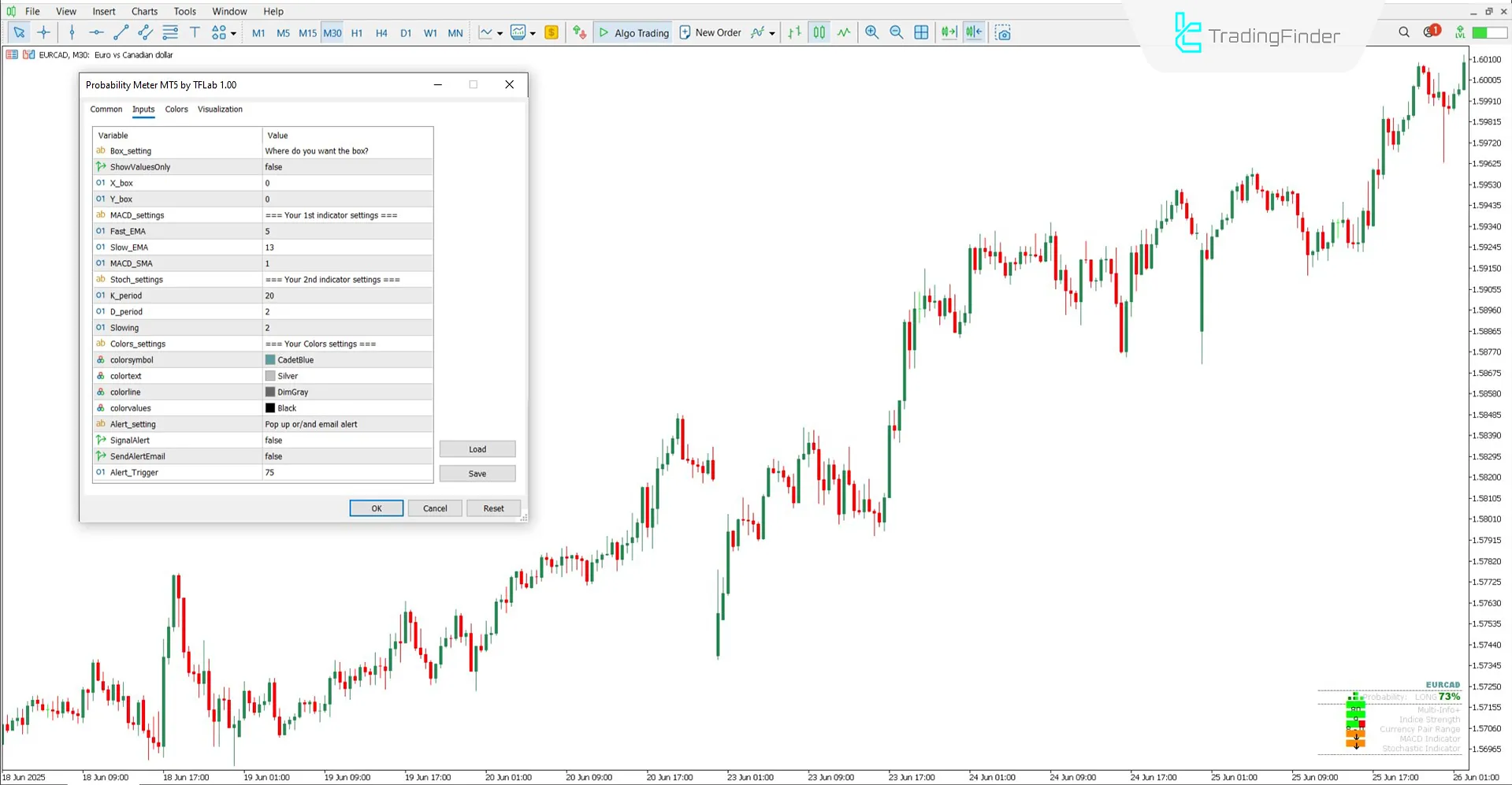Take a chart screenshot with camera icon
The height and width of the screenshot is (785, 1512).
1002,32
